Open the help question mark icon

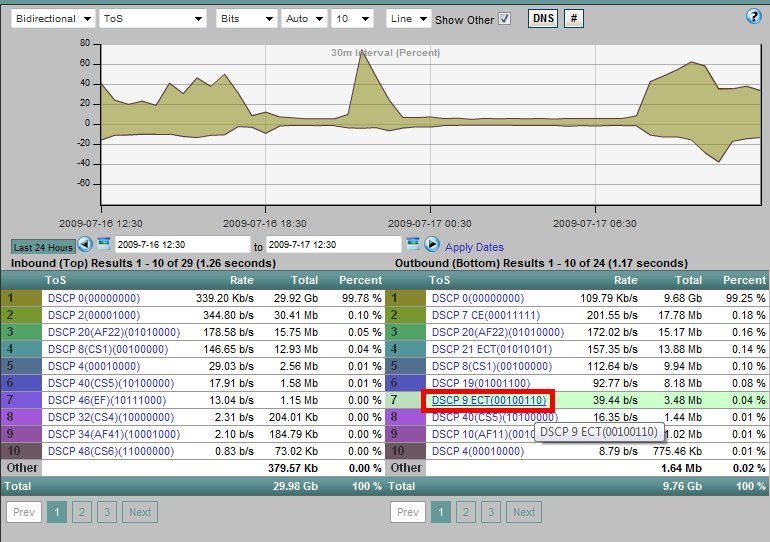pos(753,16)
